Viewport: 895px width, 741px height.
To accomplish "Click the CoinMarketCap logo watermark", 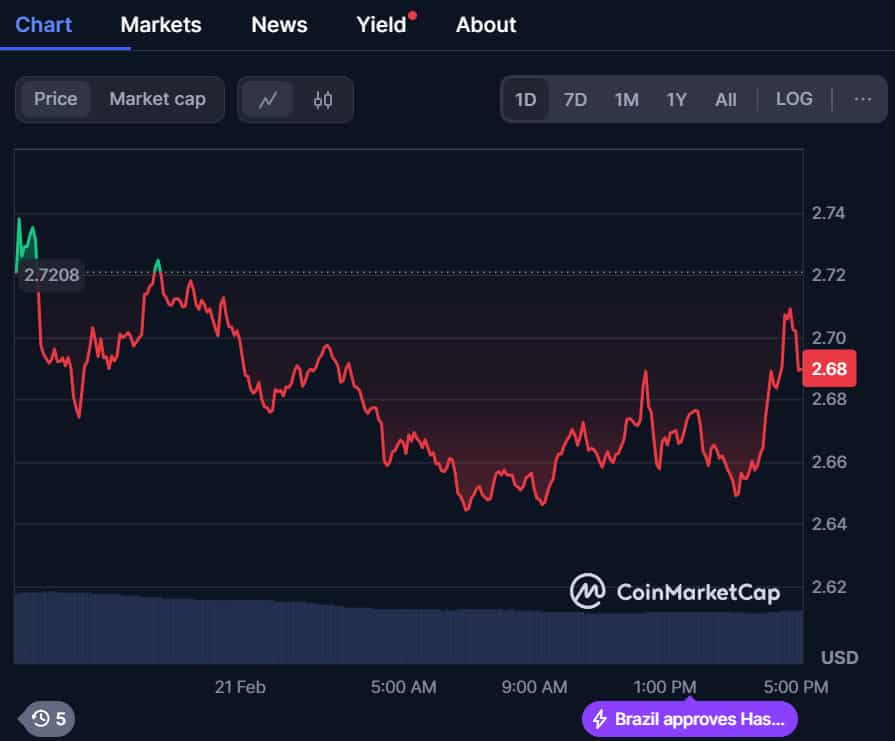I will coord(674,592).
